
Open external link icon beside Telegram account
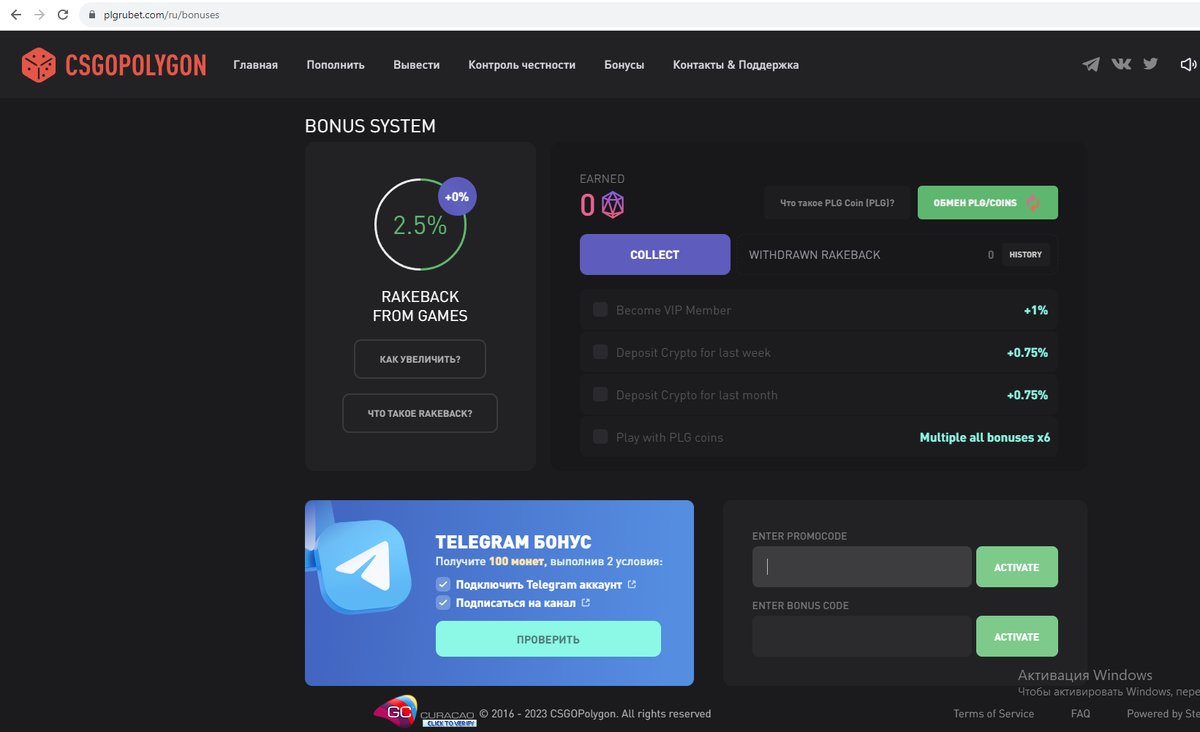click(632, 584)
